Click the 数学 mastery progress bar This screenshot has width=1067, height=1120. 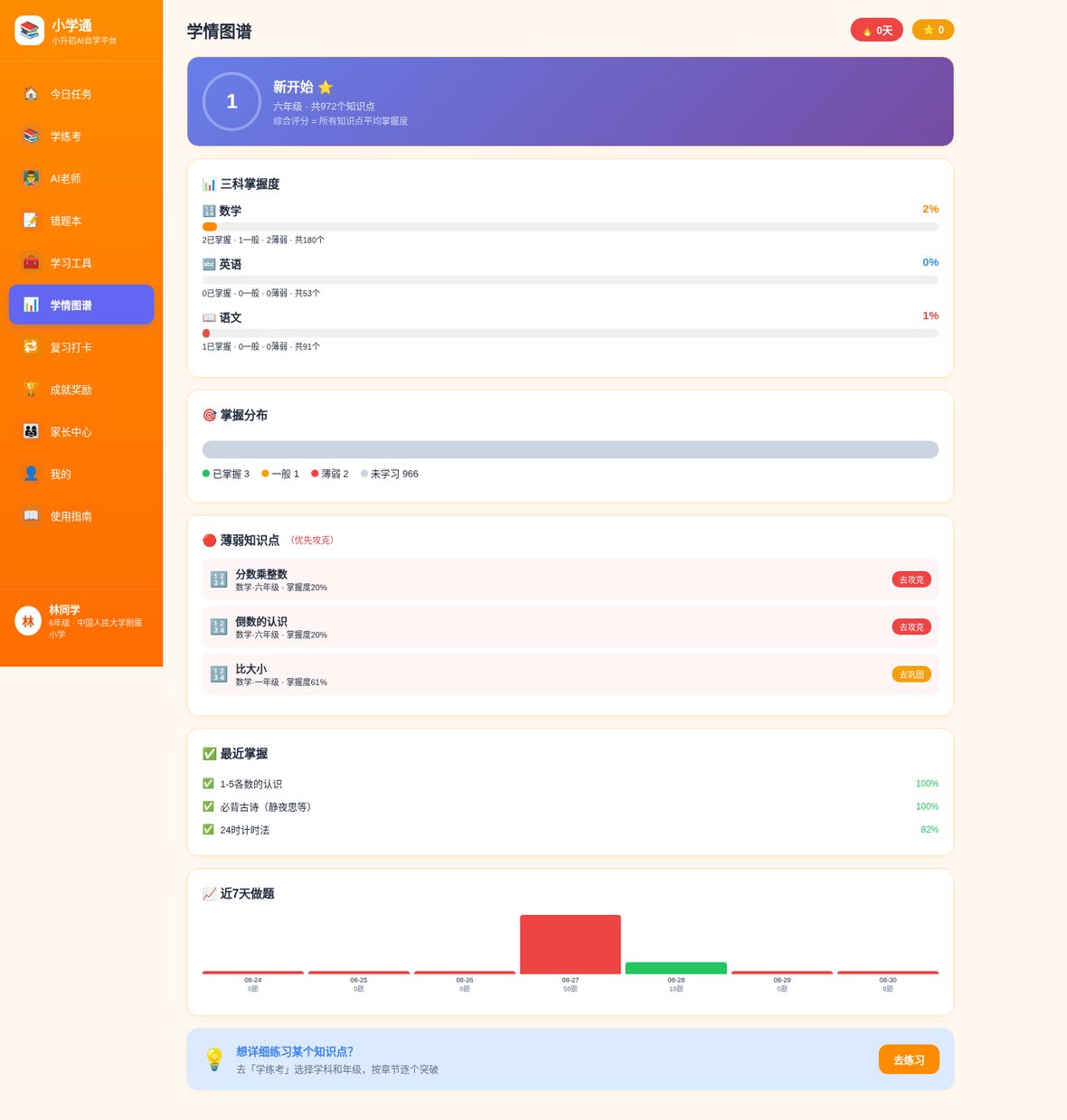point(571,227)
